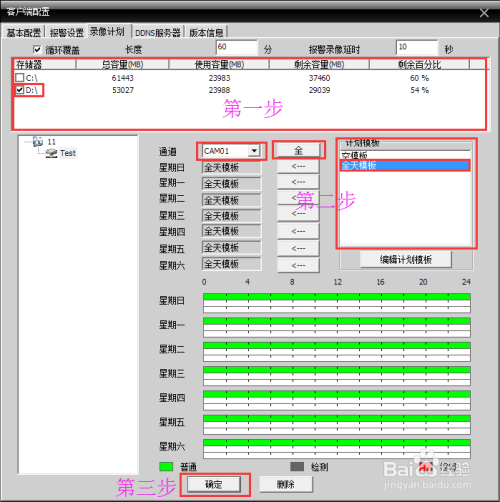The width and height of the screenshot is (500, 502).
Task: Click the 星期六 template field
Action: tap(231, 264)
